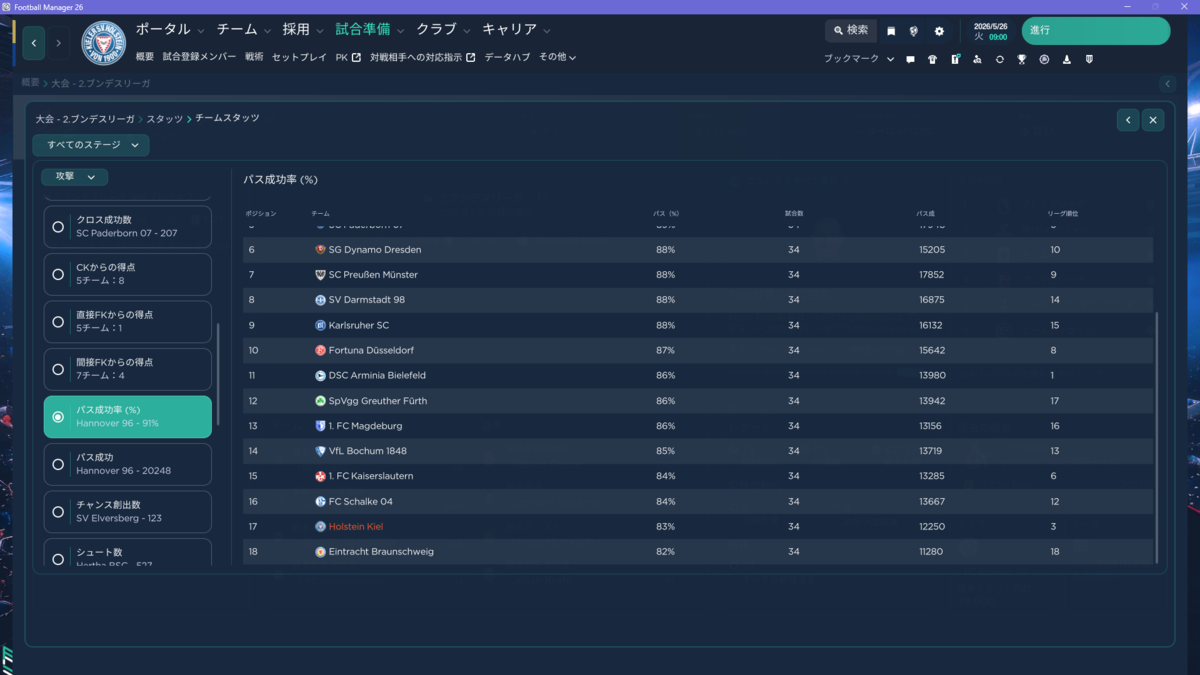Image resolution: width=1200 pixels, height=675 pixels.
Task: Select the パス成功 Hannover 96 - 20248 radio
Action: pos(58,464)
